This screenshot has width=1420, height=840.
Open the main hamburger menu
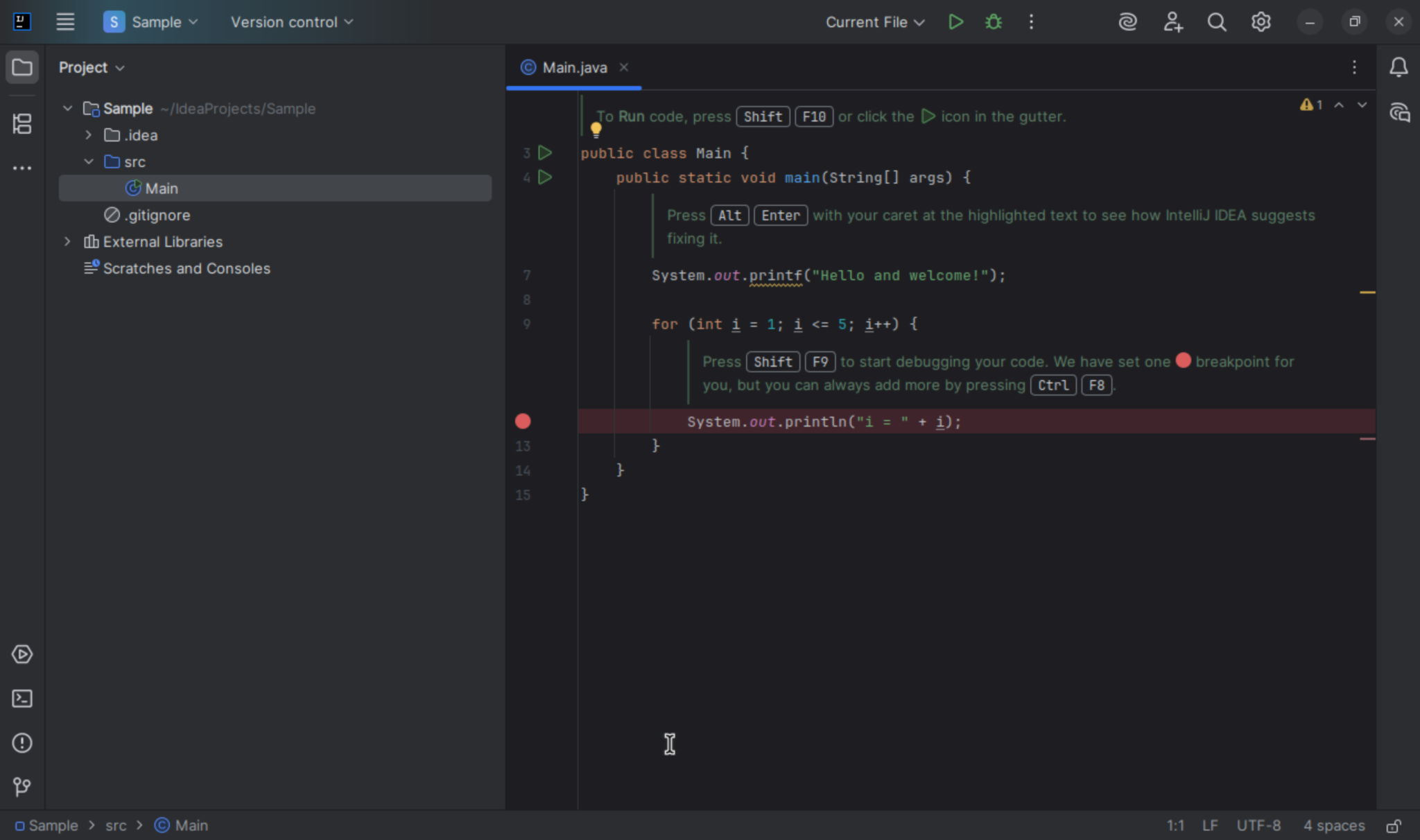(x=65, y=21)
